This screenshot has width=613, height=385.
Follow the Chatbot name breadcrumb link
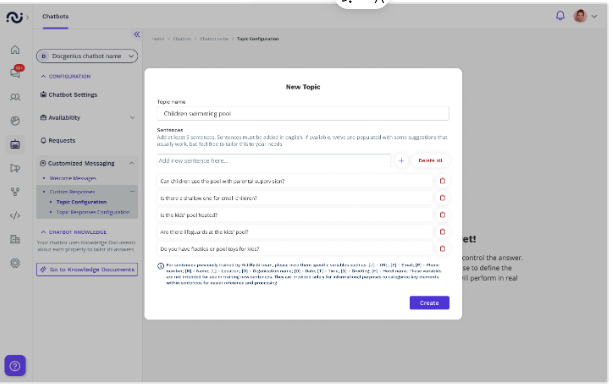(x=214, y=39)
